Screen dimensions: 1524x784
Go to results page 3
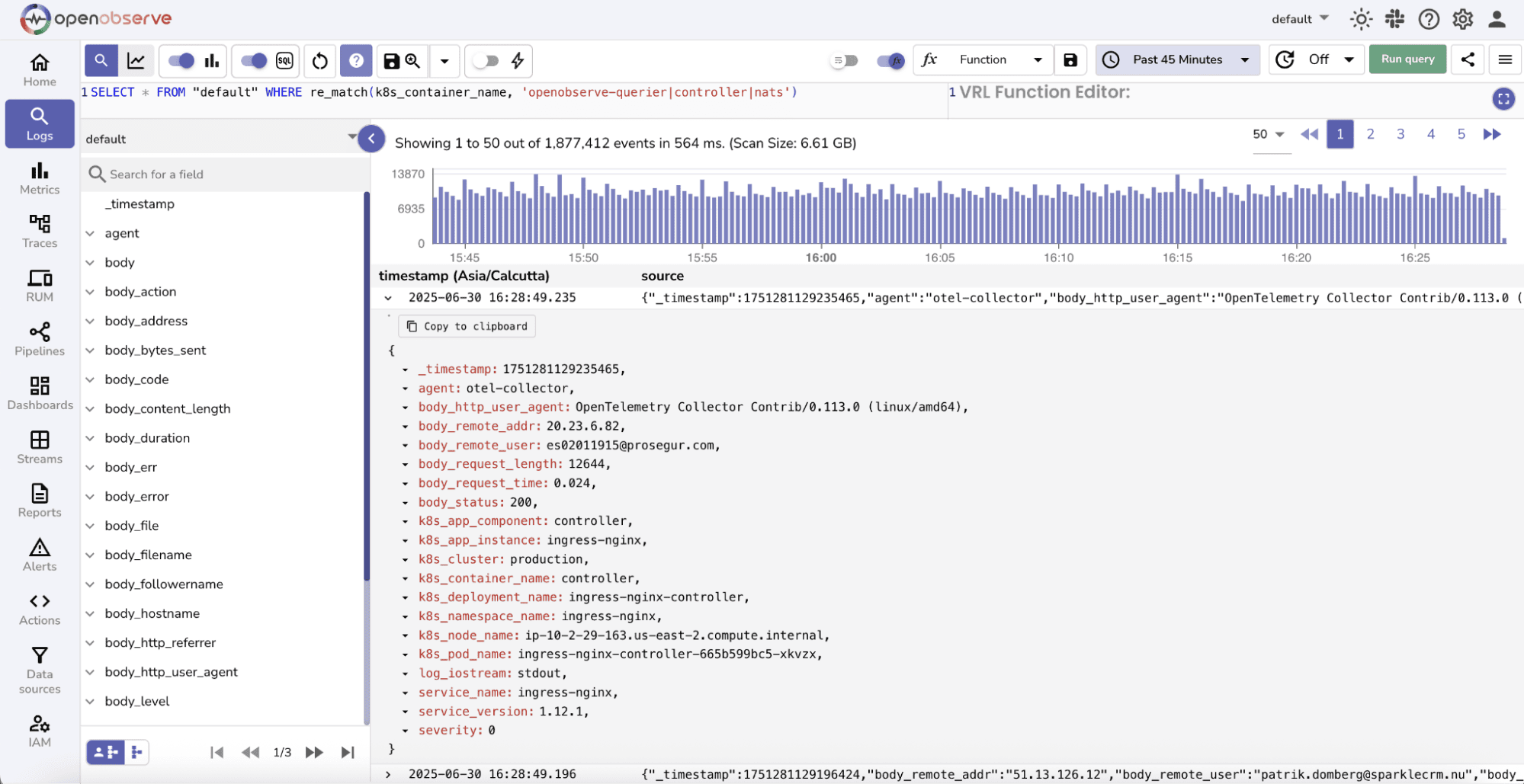[x=1400, y=133]
